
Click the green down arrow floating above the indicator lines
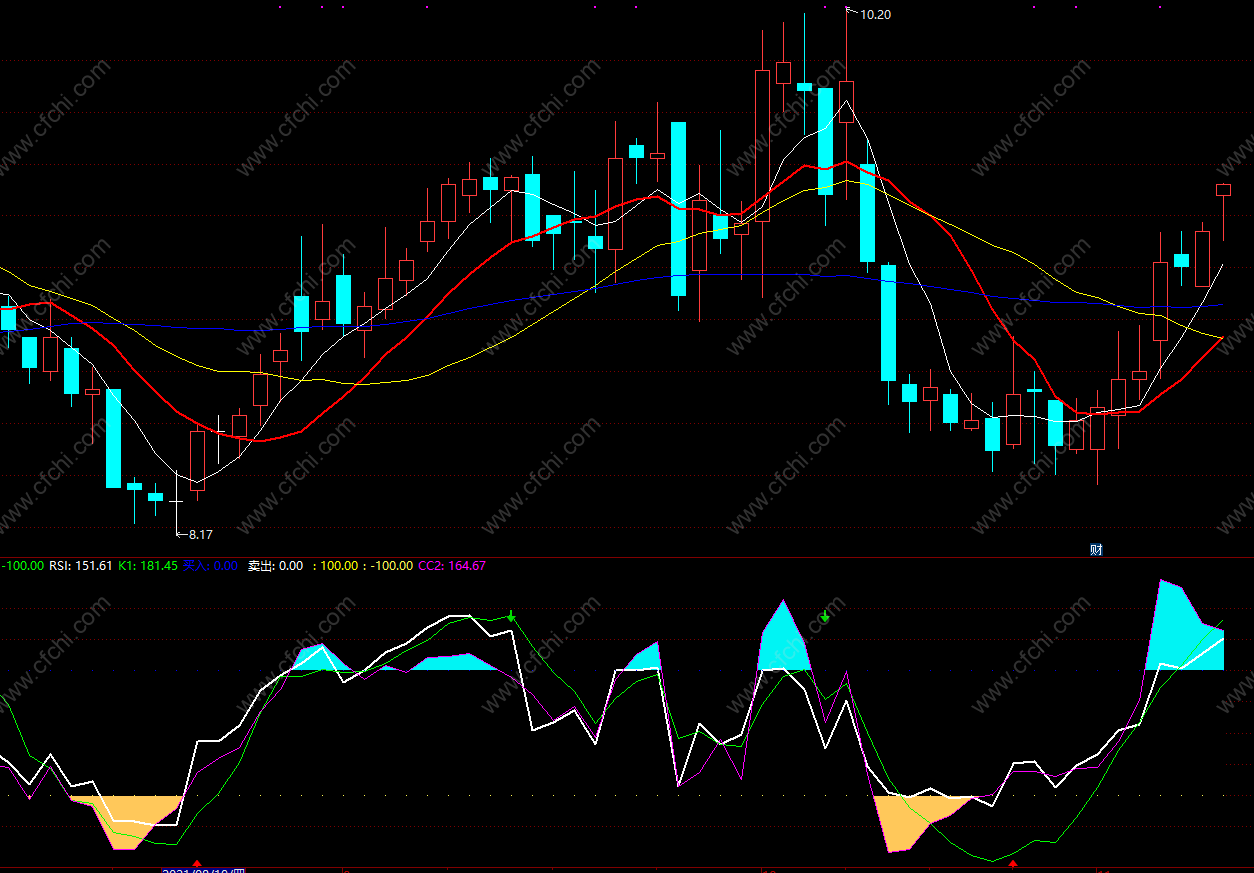pyautogui.click(x=825, y=616)
